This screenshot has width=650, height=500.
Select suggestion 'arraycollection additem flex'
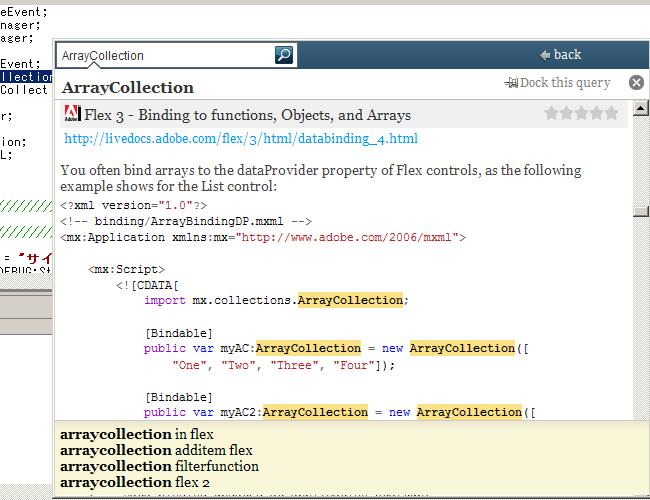(x=156, y=450)
